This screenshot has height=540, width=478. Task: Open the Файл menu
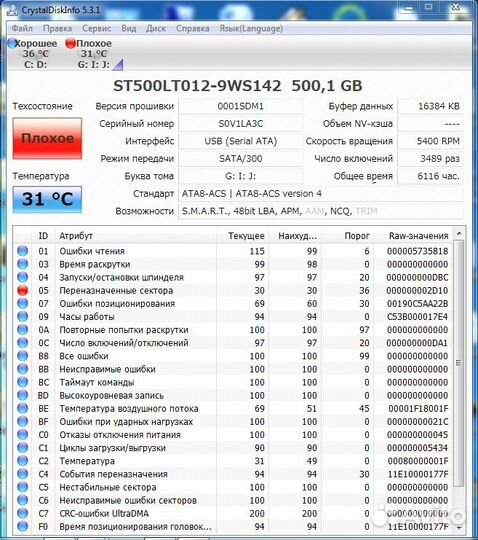(22, 28)
